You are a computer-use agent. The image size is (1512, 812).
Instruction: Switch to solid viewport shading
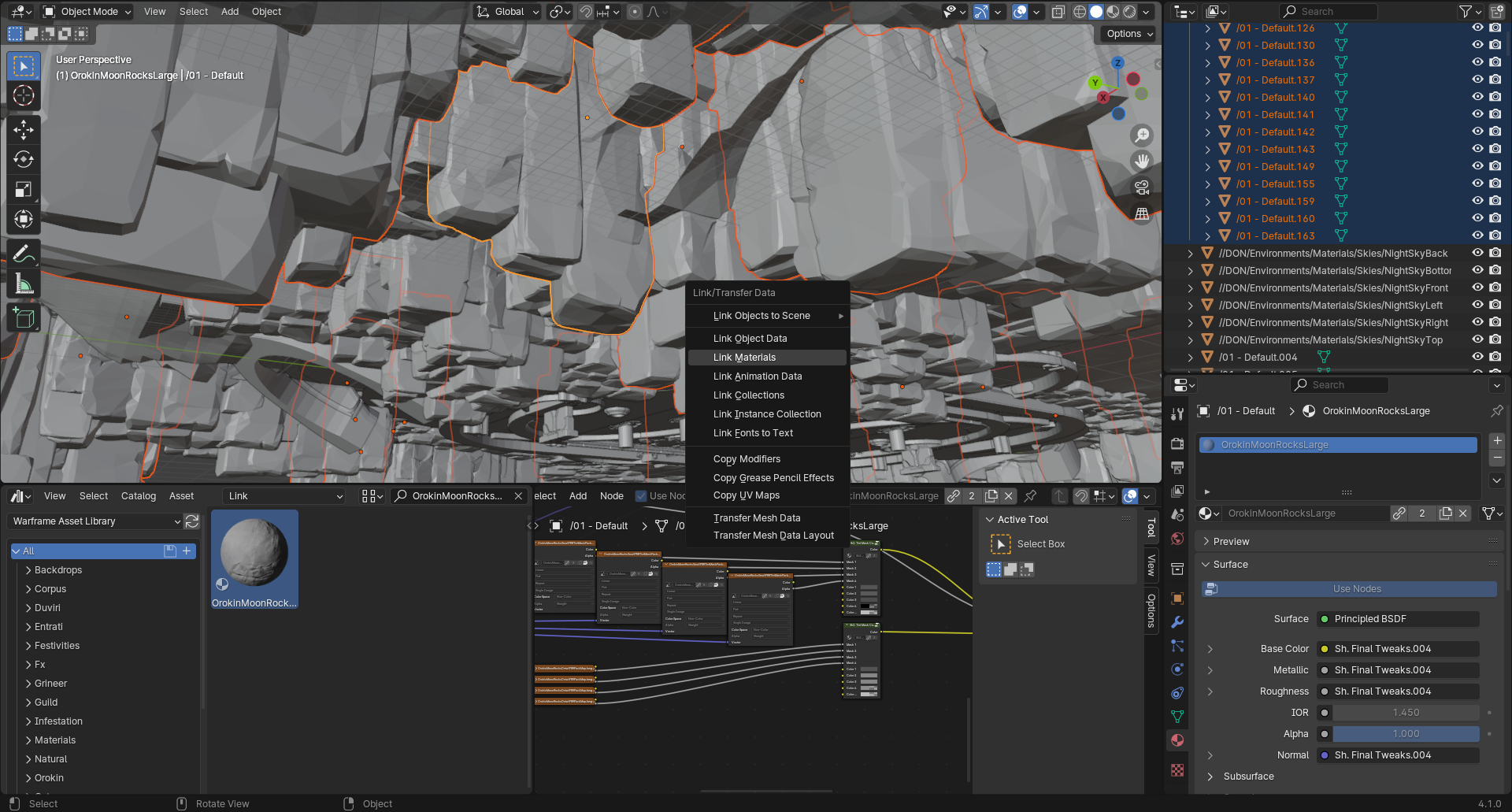pos(1095,12)
